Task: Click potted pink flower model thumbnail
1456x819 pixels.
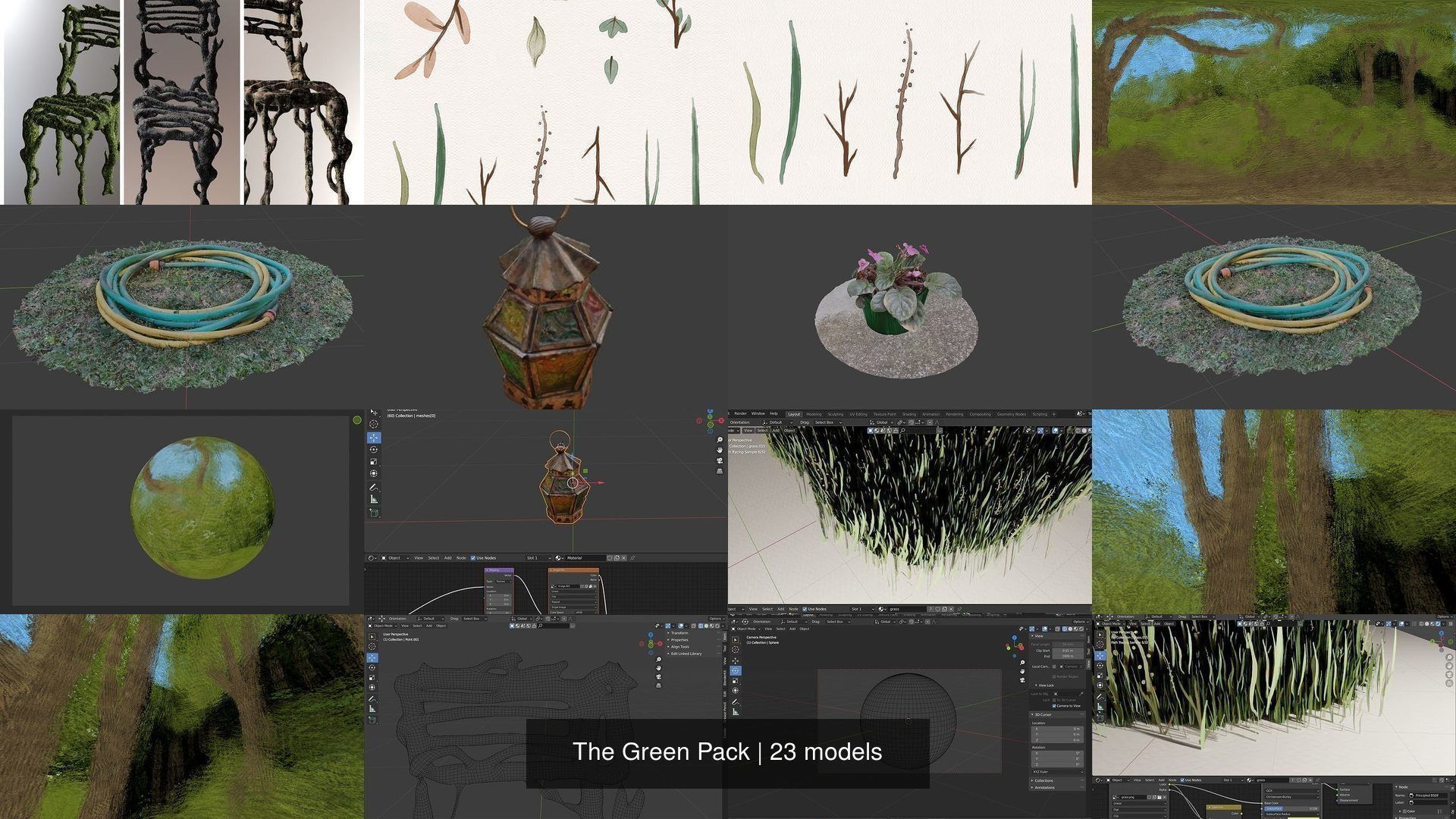Action: coord(910,307)
